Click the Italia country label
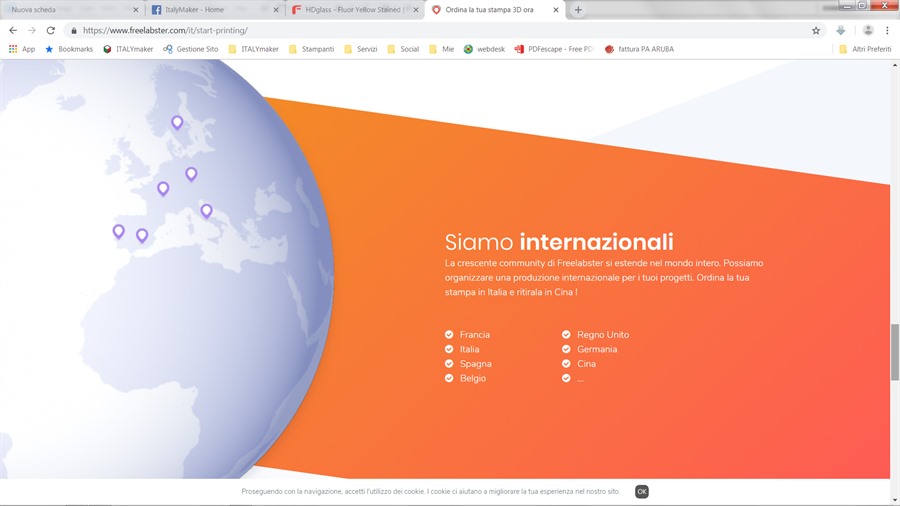This screenshot has width=900, height=506. point(469,349)
